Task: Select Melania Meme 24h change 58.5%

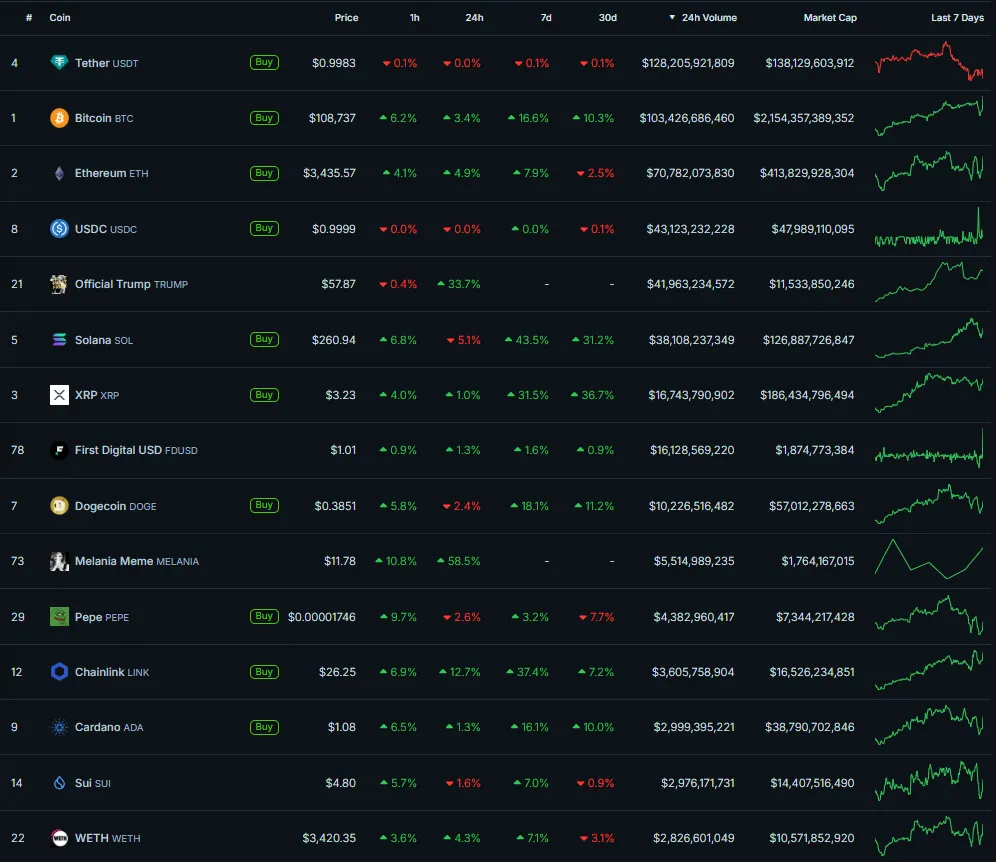Action: pos(459,562)
